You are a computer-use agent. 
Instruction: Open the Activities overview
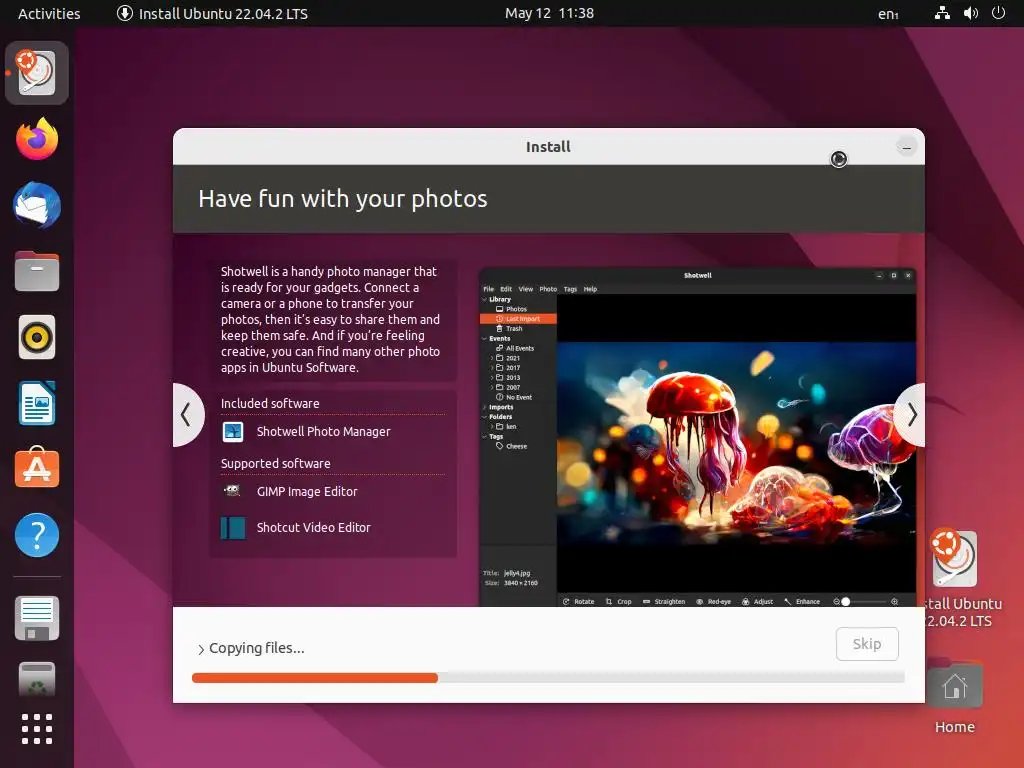[49, 13]
